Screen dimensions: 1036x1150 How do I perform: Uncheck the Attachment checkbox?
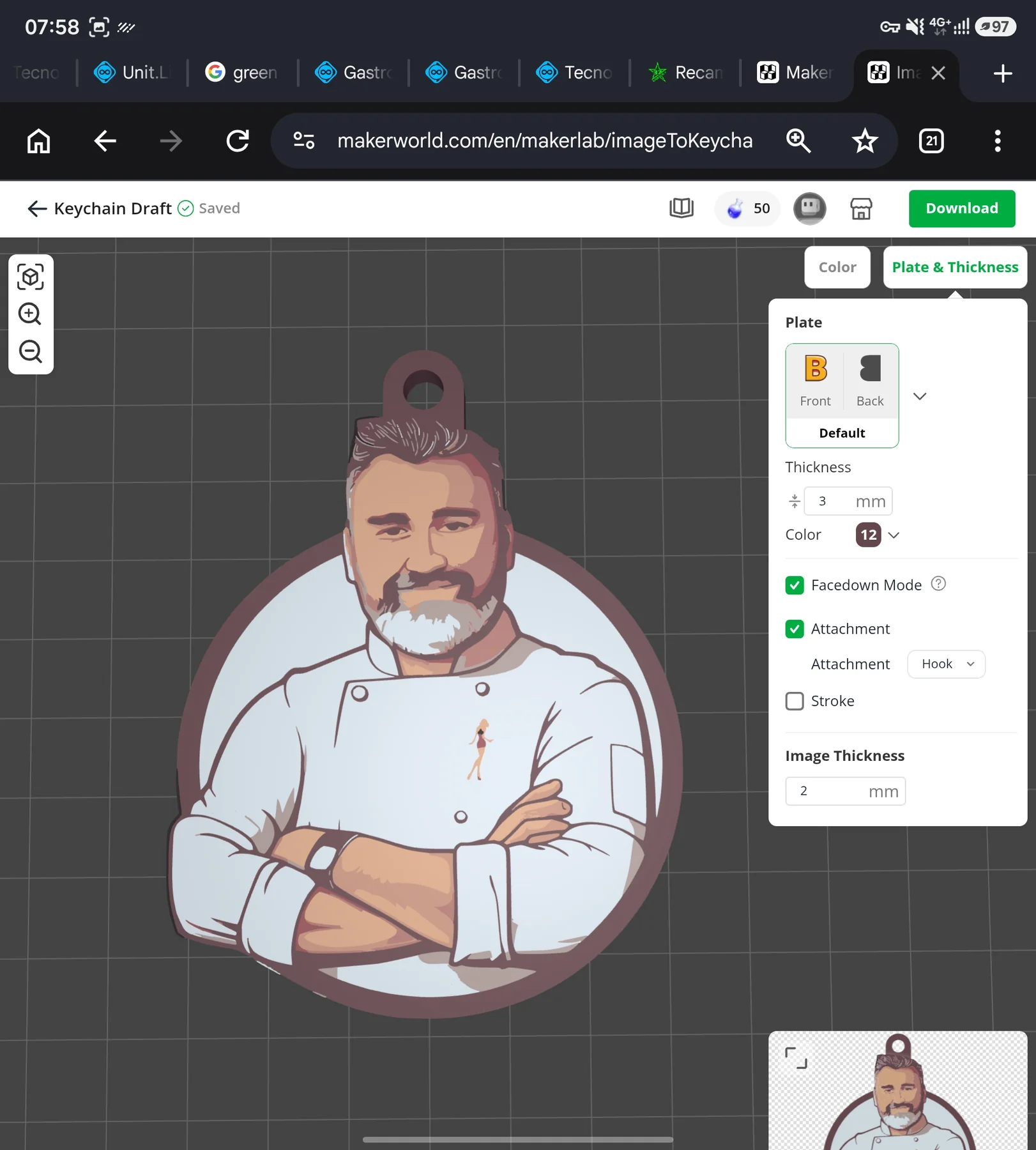click(795, 629)
